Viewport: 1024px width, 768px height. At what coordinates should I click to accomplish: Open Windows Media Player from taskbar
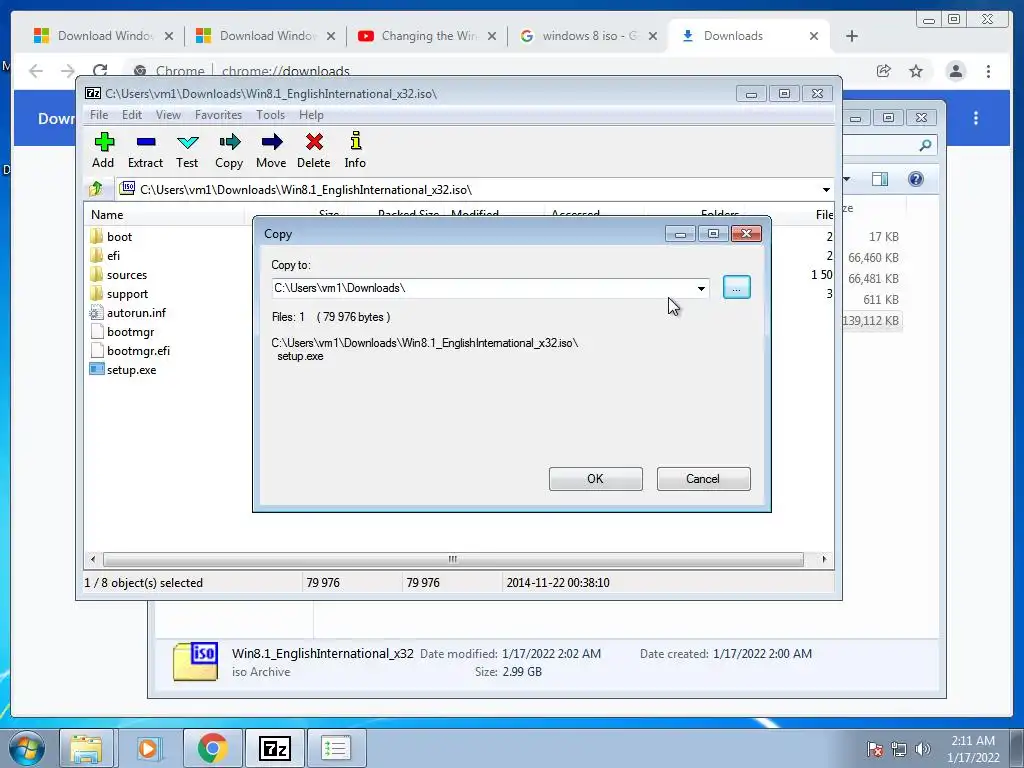coord(149,748)
